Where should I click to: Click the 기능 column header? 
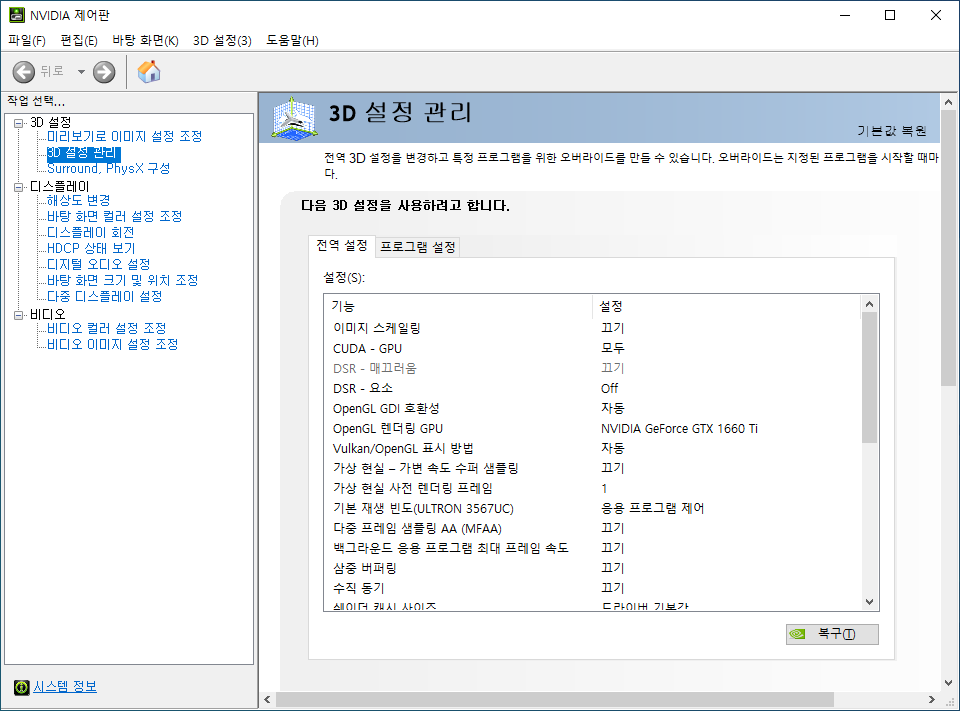[x=459, y=306]
